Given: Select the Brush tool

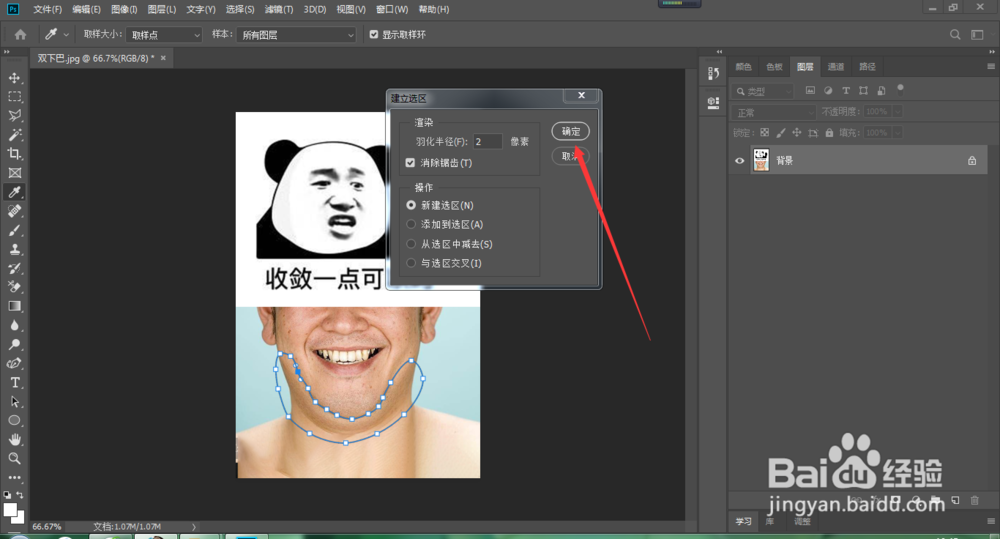Looking at the screenshot, I should pos(15,230).
